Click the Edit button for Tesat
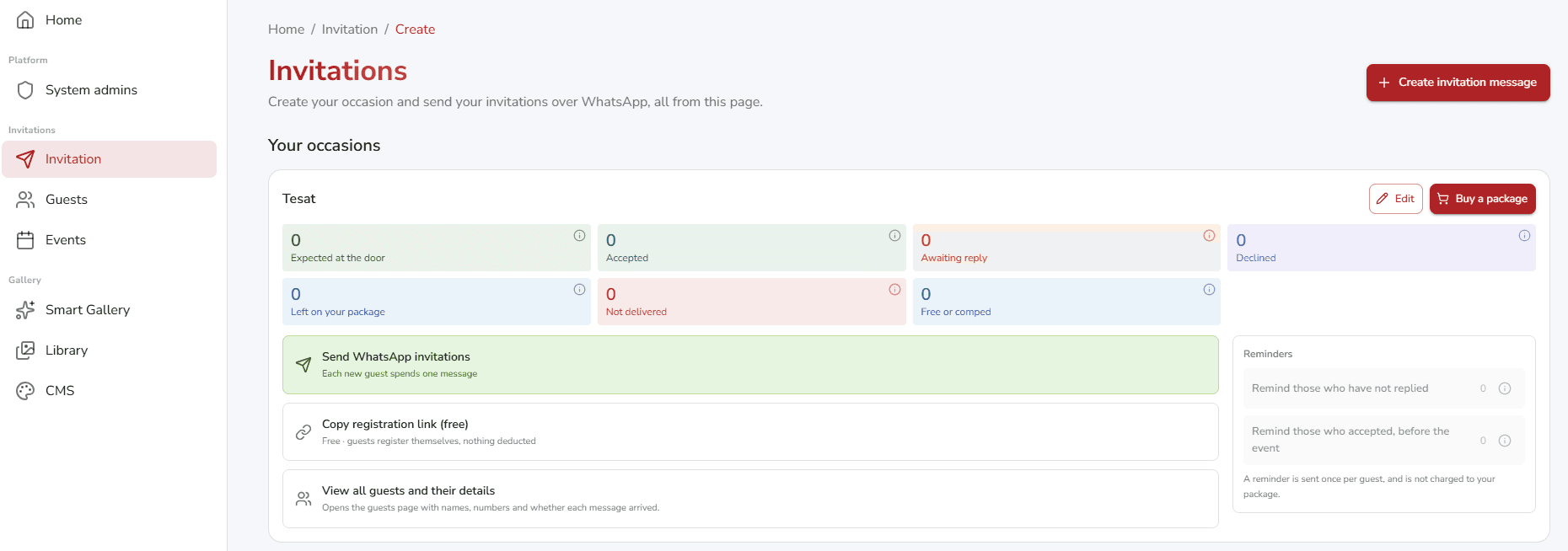The width and height of the screenshot is (1568, 551). tap(1395, 199)
